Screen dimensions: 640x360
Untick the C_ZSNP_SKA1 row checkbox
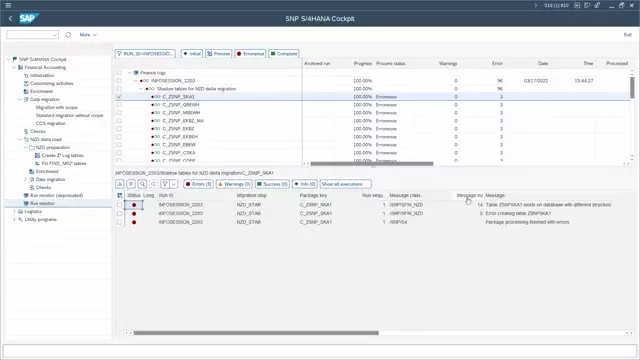(x=119, y=97)
